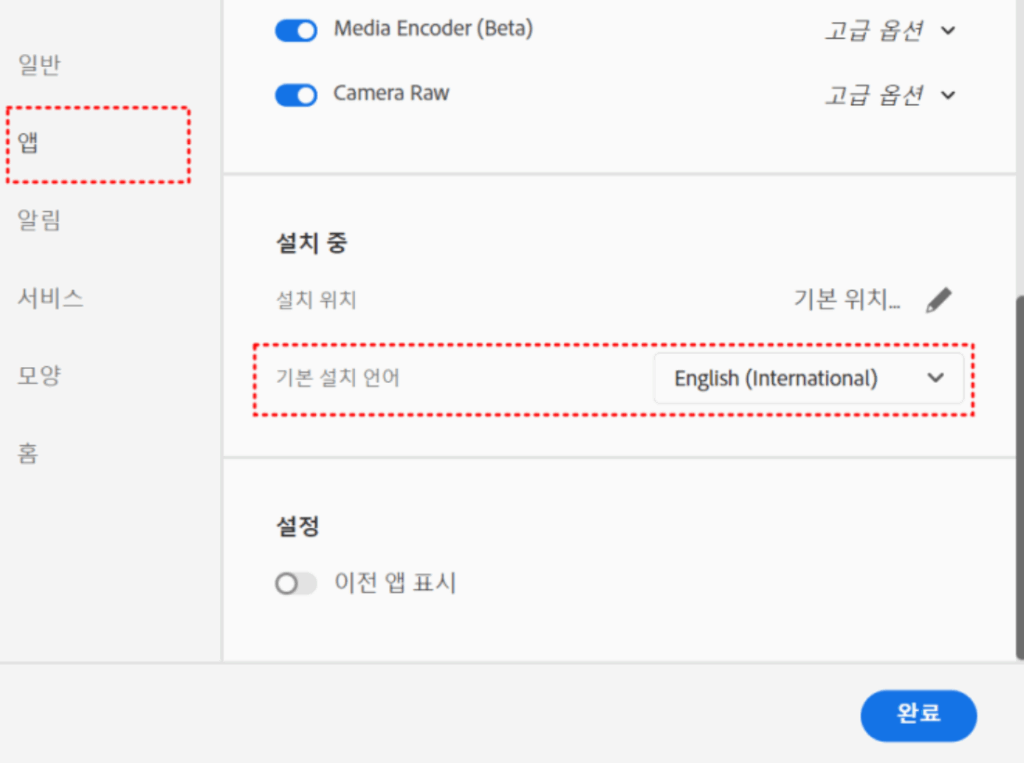Open the 모양 appearance tab
This screenshot has height=763, width=1024.
[39, 376]
